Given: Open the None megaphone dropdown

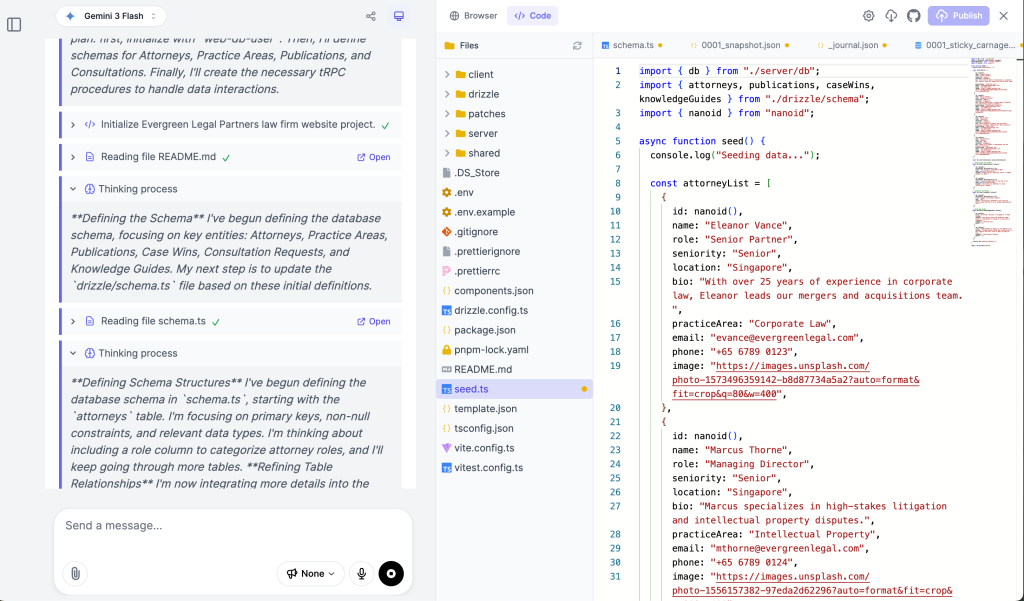Looking at the screenshot, I should (310, 573).
